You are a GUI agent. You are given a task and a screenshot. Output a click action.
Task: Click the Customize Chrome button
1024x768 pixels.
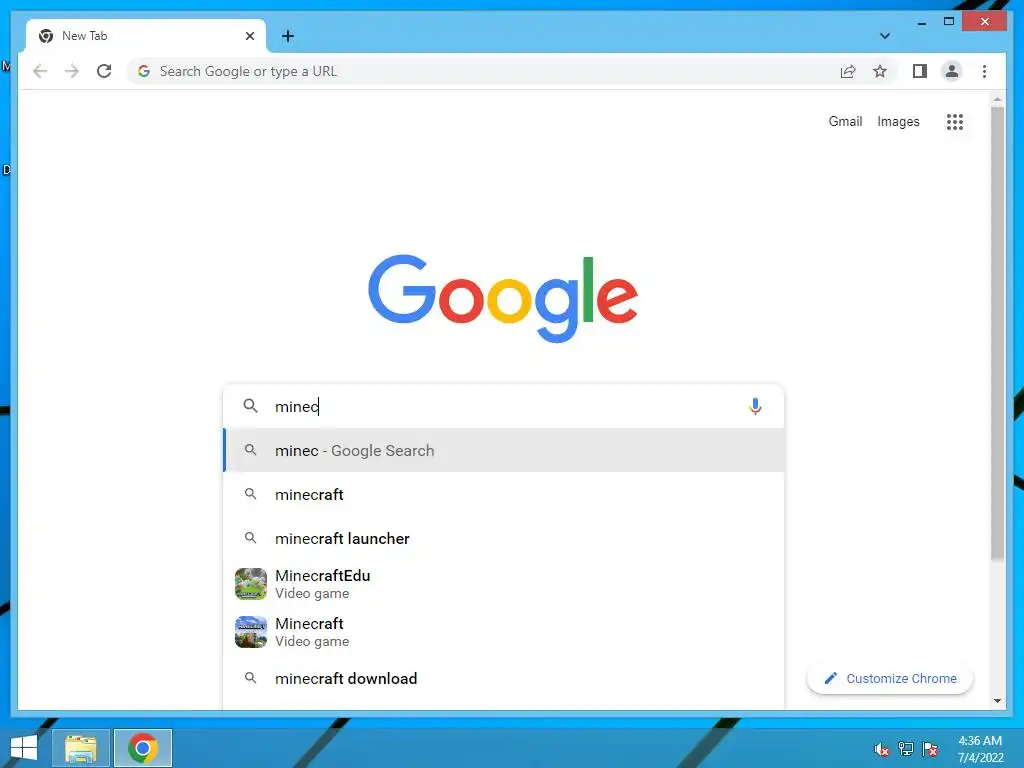(890, 679)
